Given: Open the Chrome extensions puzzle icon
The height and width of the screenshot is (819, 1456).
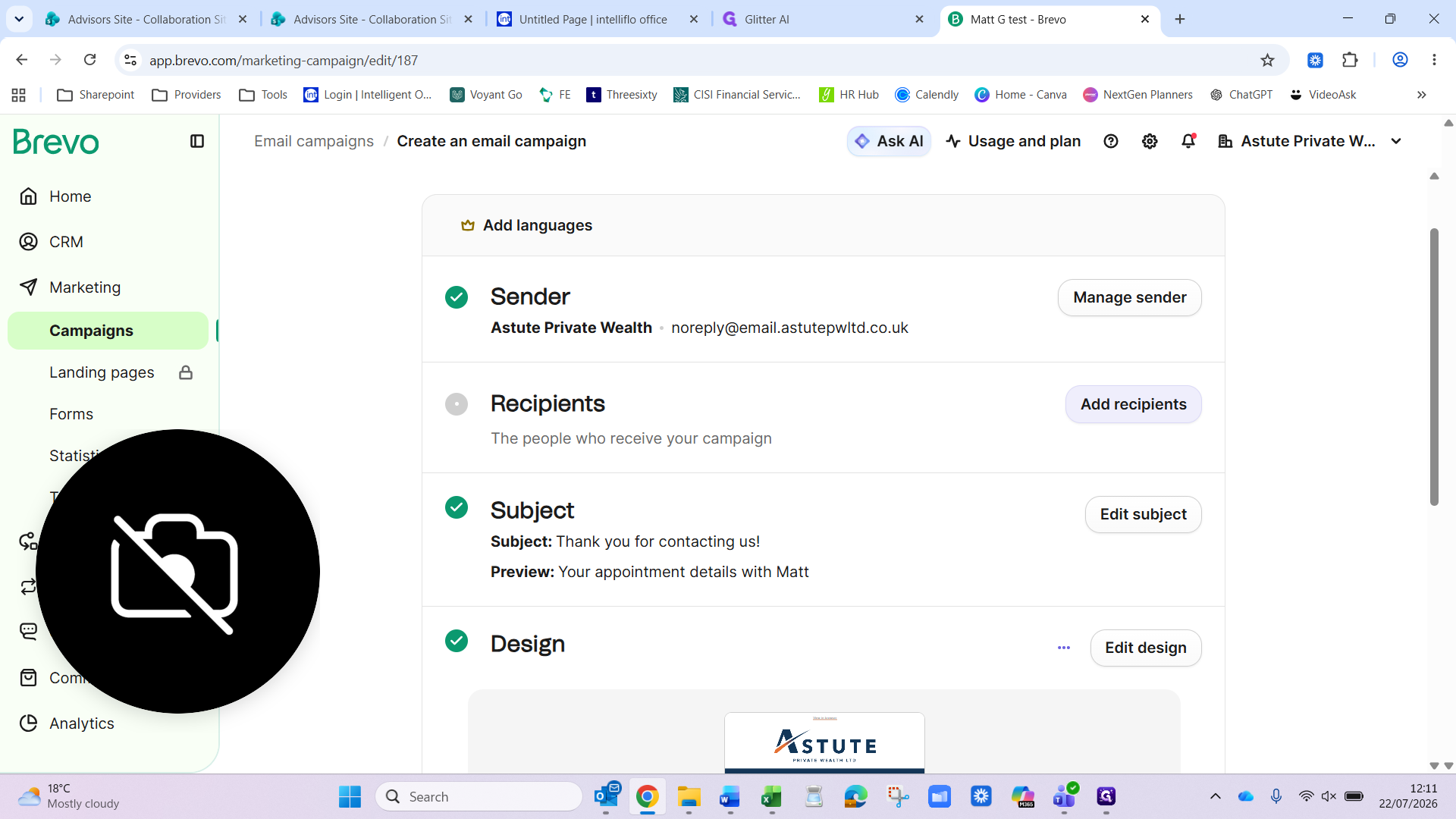Looking at the screenshot, I should click(x=1350, y=60).
